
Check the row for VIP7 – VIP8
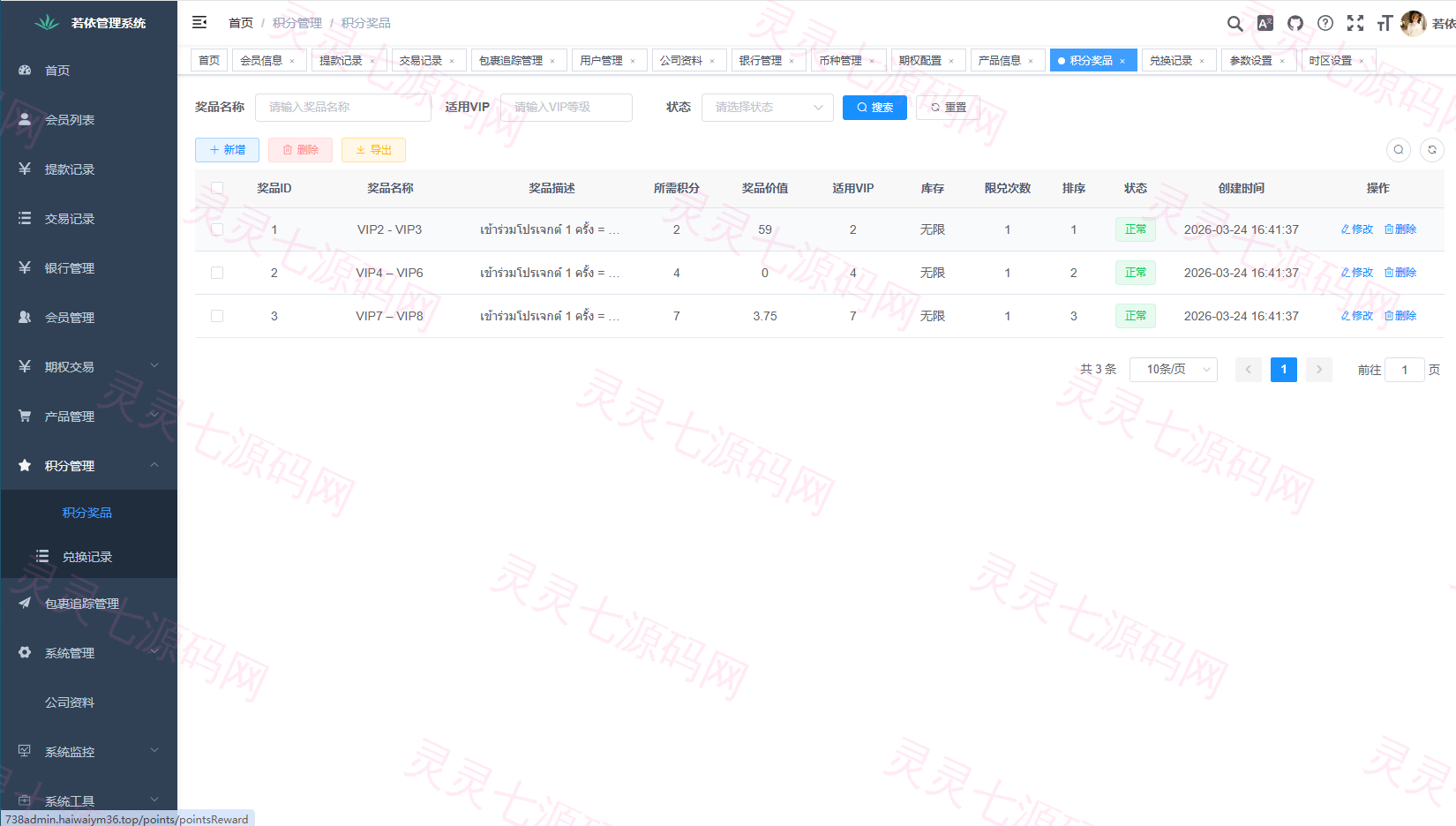[217, 316]
